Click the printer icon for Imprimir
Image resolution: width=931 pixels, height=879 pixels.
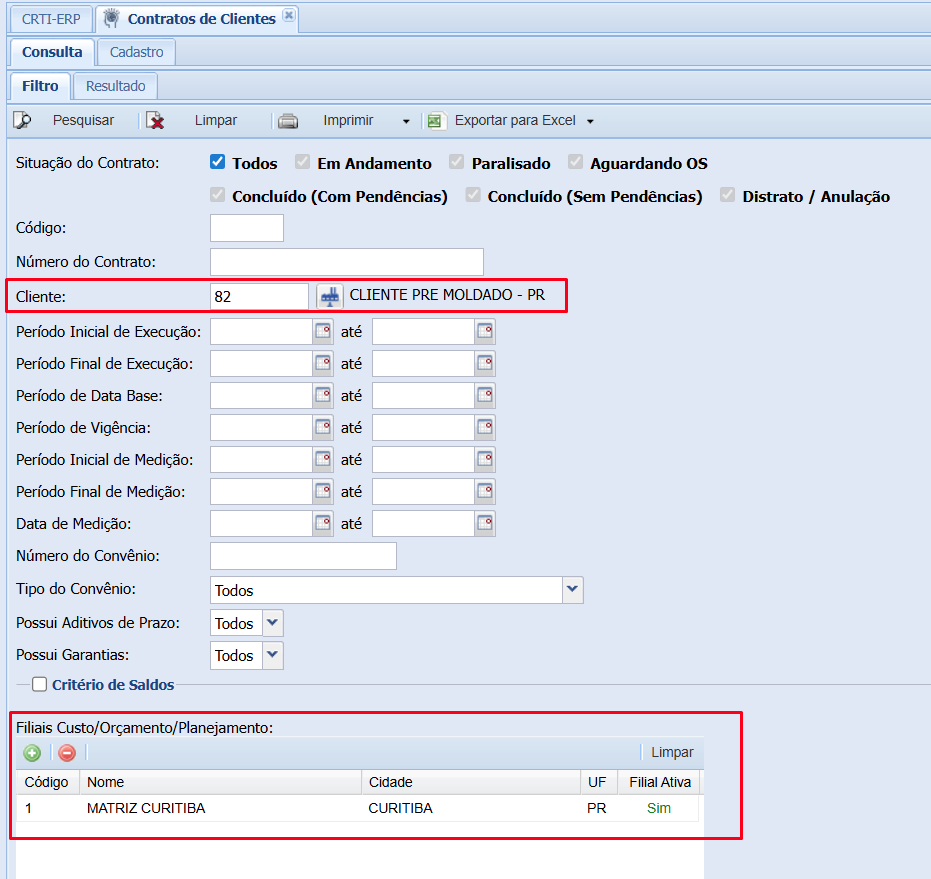(288, 121)
